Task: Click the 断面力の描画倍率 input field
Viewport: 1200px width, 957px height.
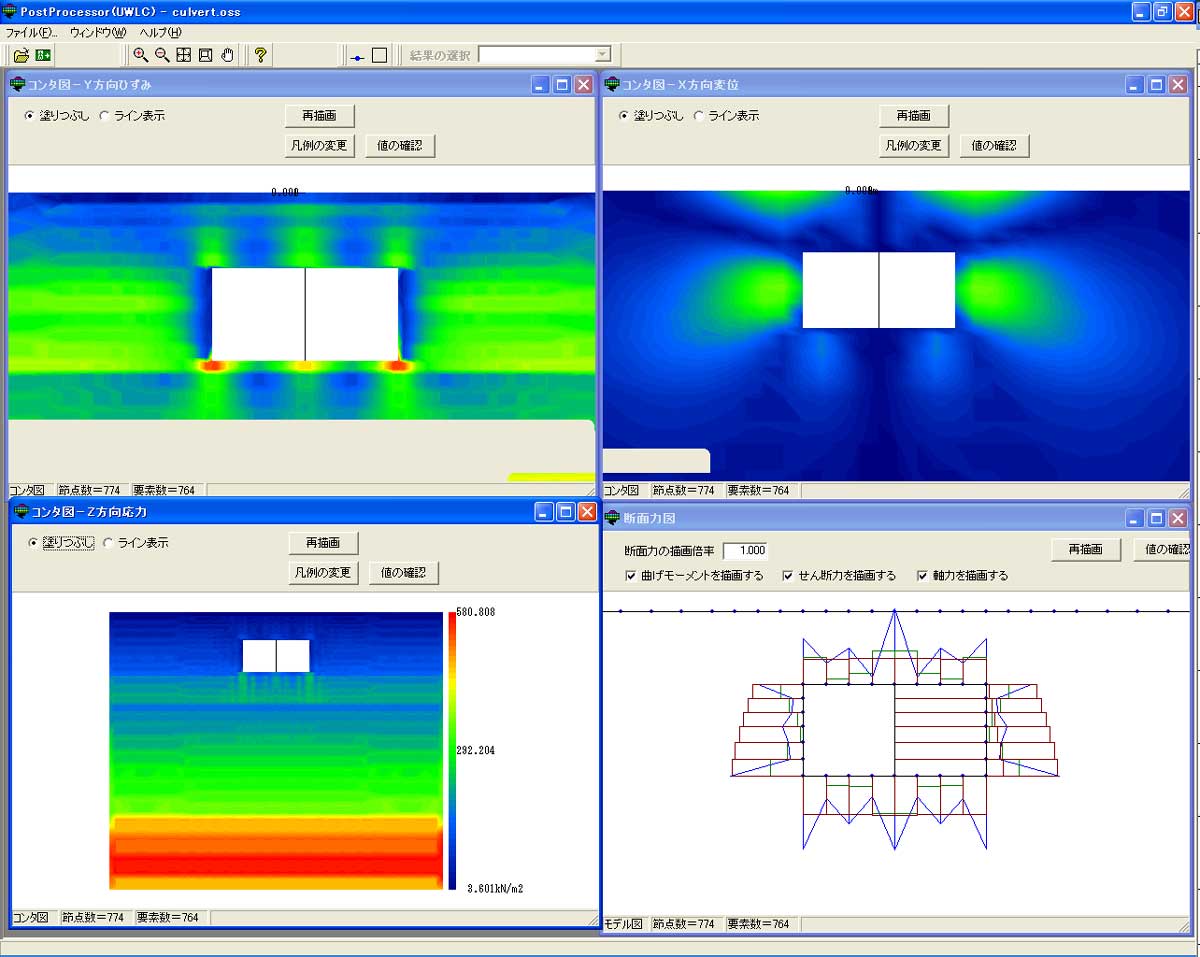Action: (744, 551)
